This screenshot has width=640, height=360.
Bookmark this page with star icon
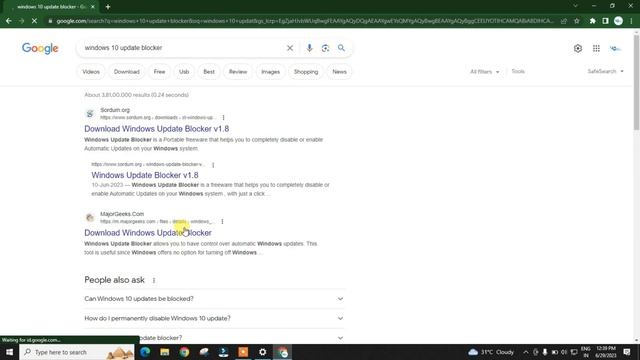pos(577,21)
